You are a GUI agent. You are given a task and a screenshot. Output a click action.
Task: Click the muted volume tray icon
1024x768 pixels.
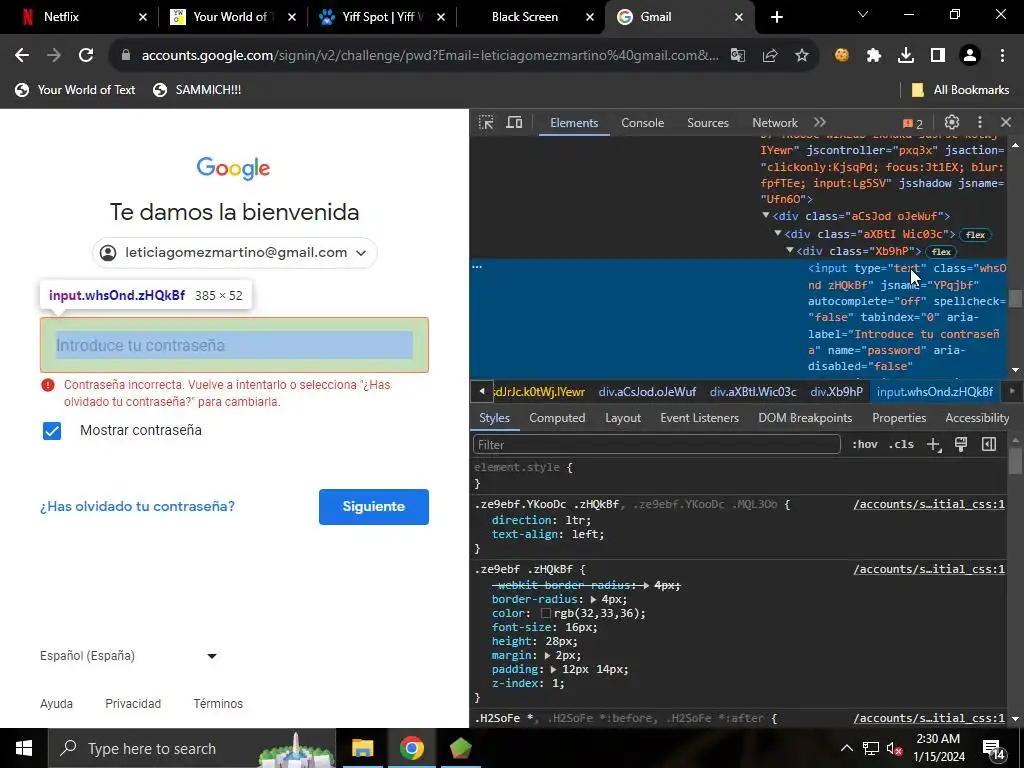pos(894,749)
